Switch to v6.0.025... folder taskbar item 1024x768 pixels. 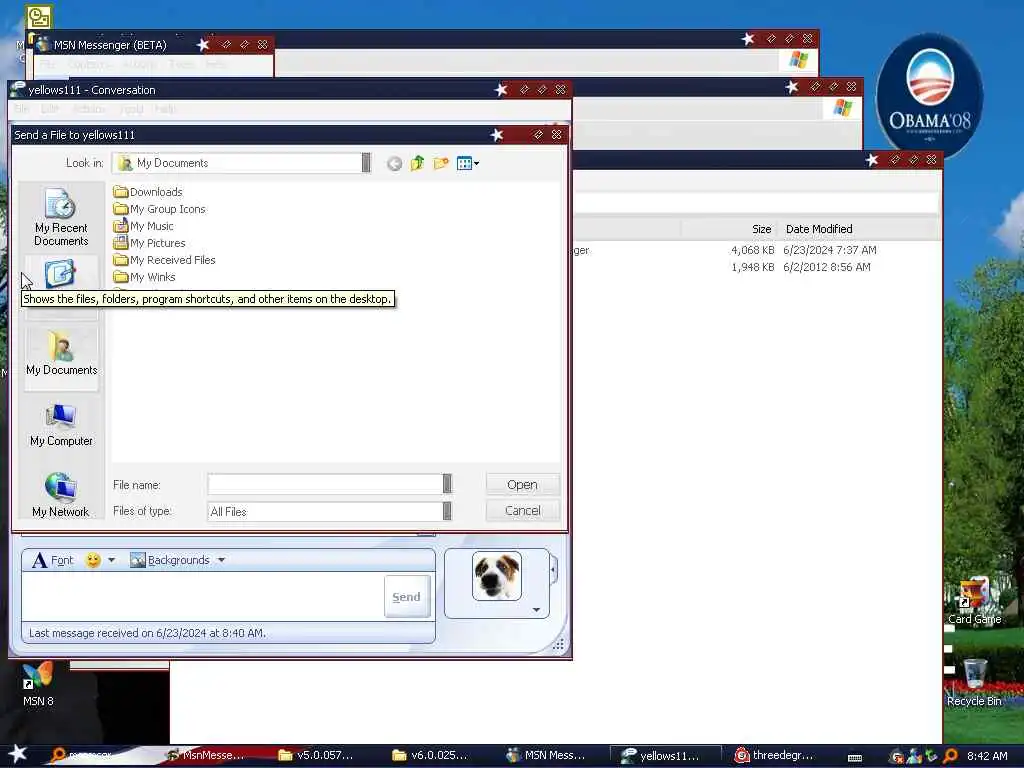point(431,755)
